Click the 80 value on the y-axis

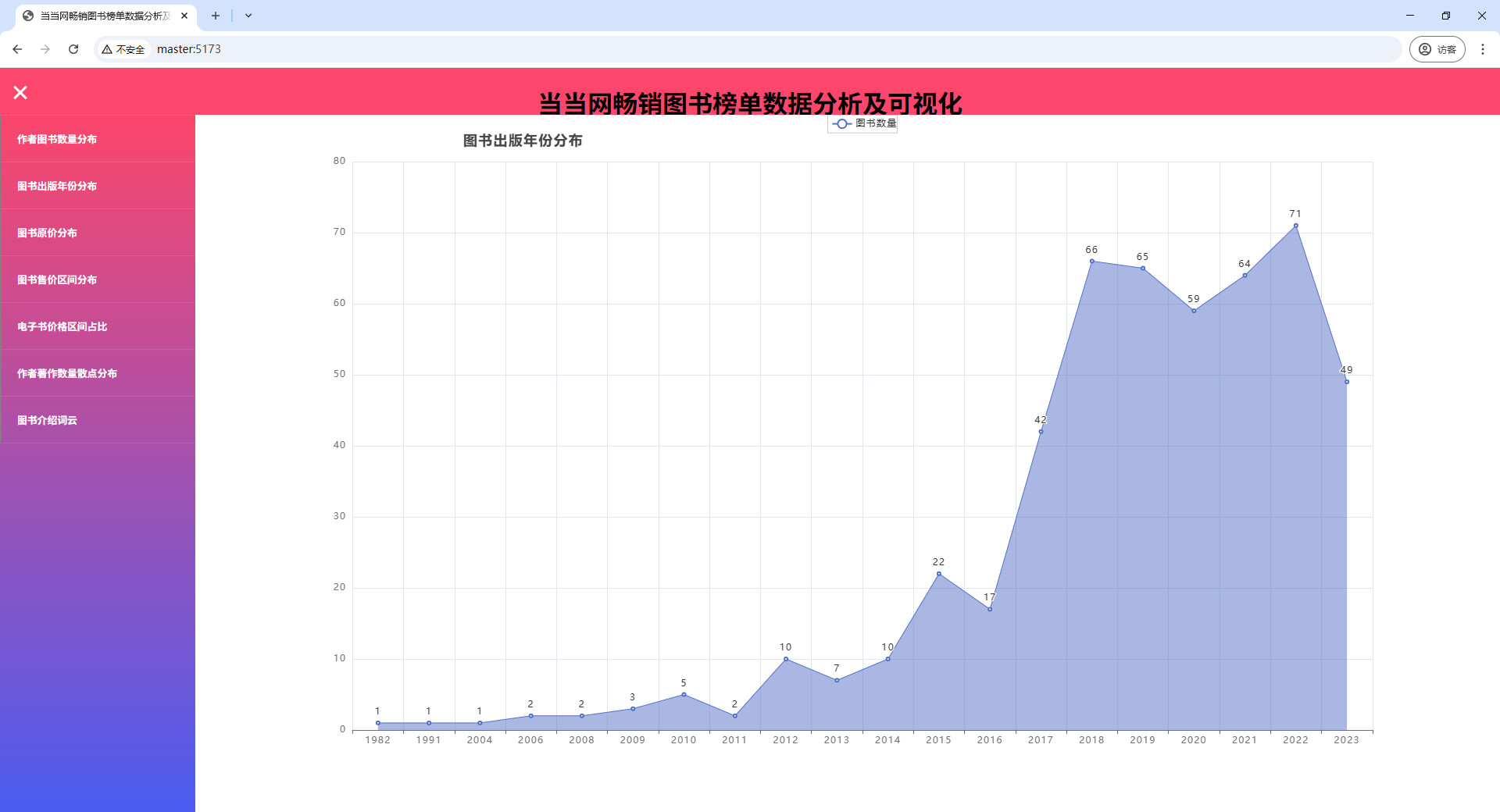(x=339, y=161)
